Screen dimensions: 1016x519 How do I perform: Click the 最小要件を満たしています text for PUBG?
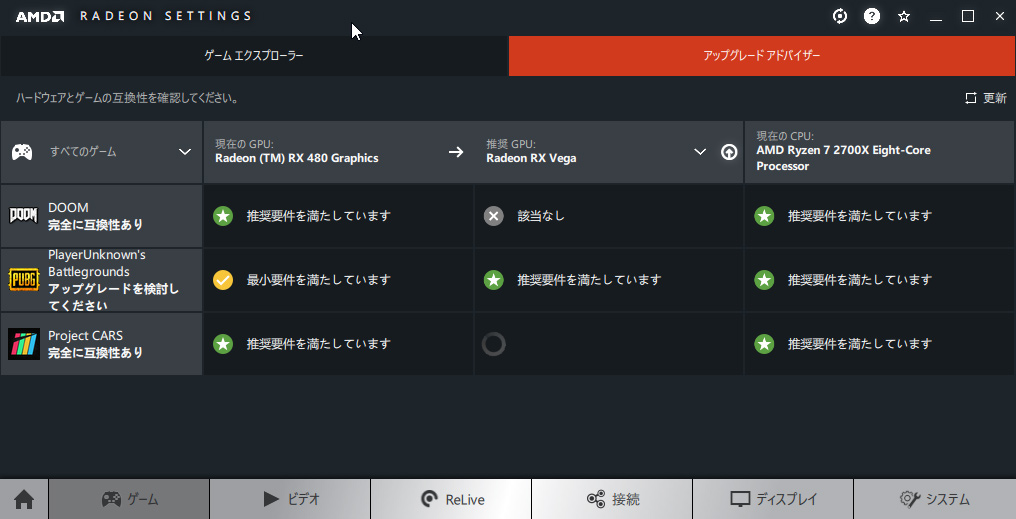tap(319, 280)
